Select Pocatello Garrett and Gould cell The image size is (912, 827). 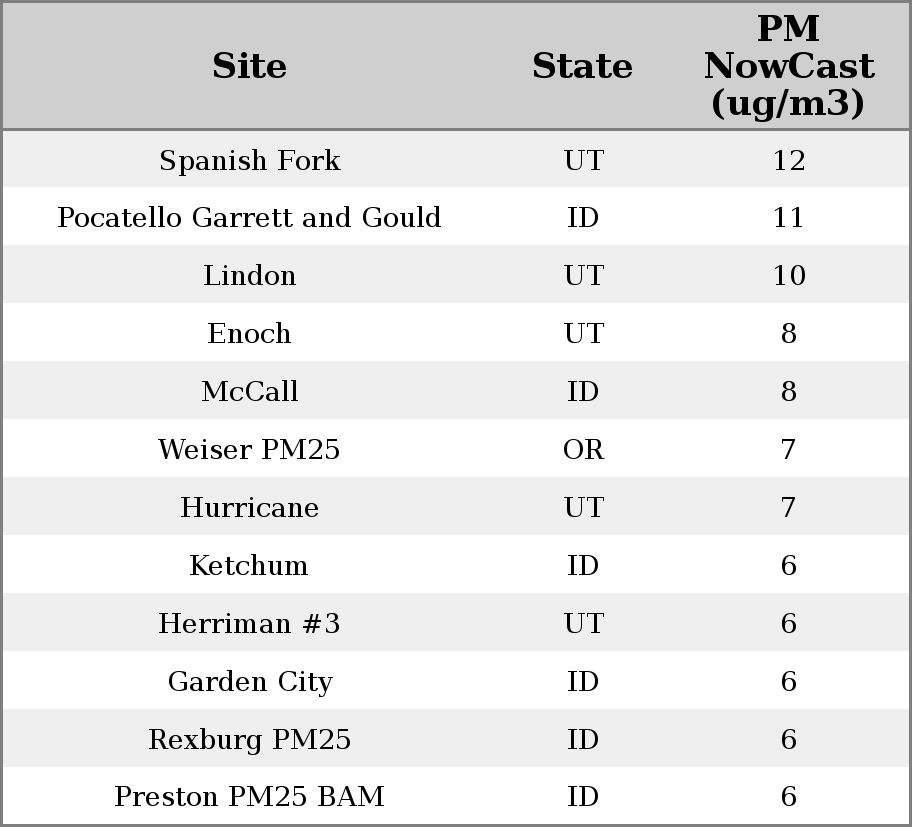tap(249, 218)
